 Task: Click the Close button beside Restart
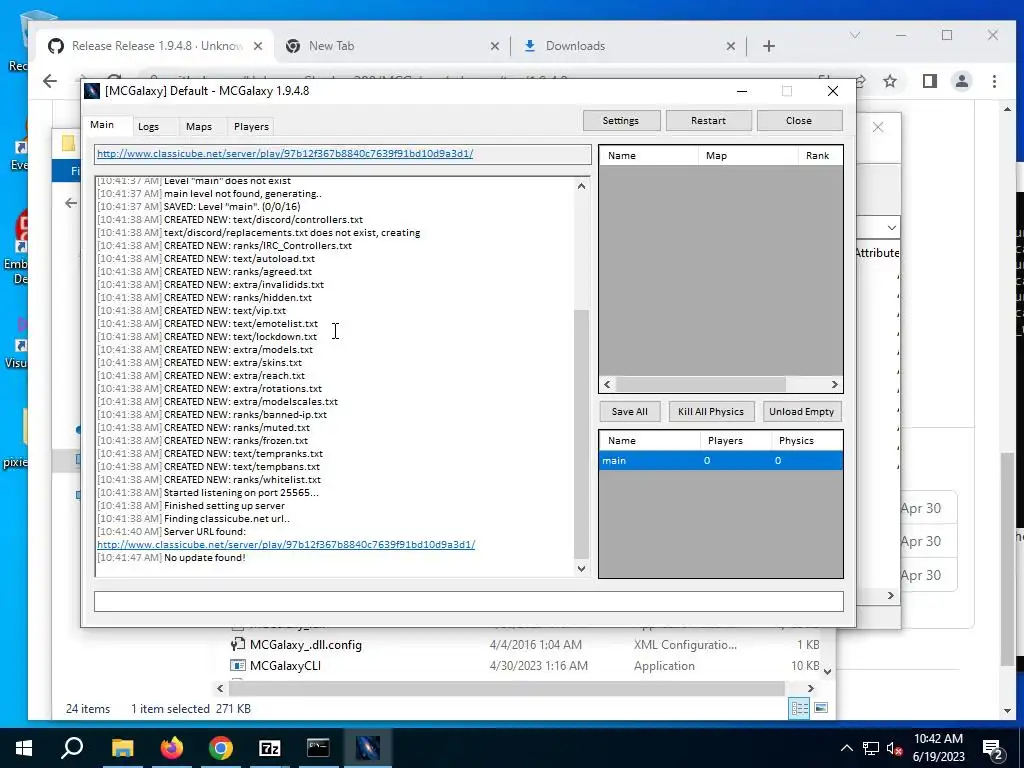[799, 121]
